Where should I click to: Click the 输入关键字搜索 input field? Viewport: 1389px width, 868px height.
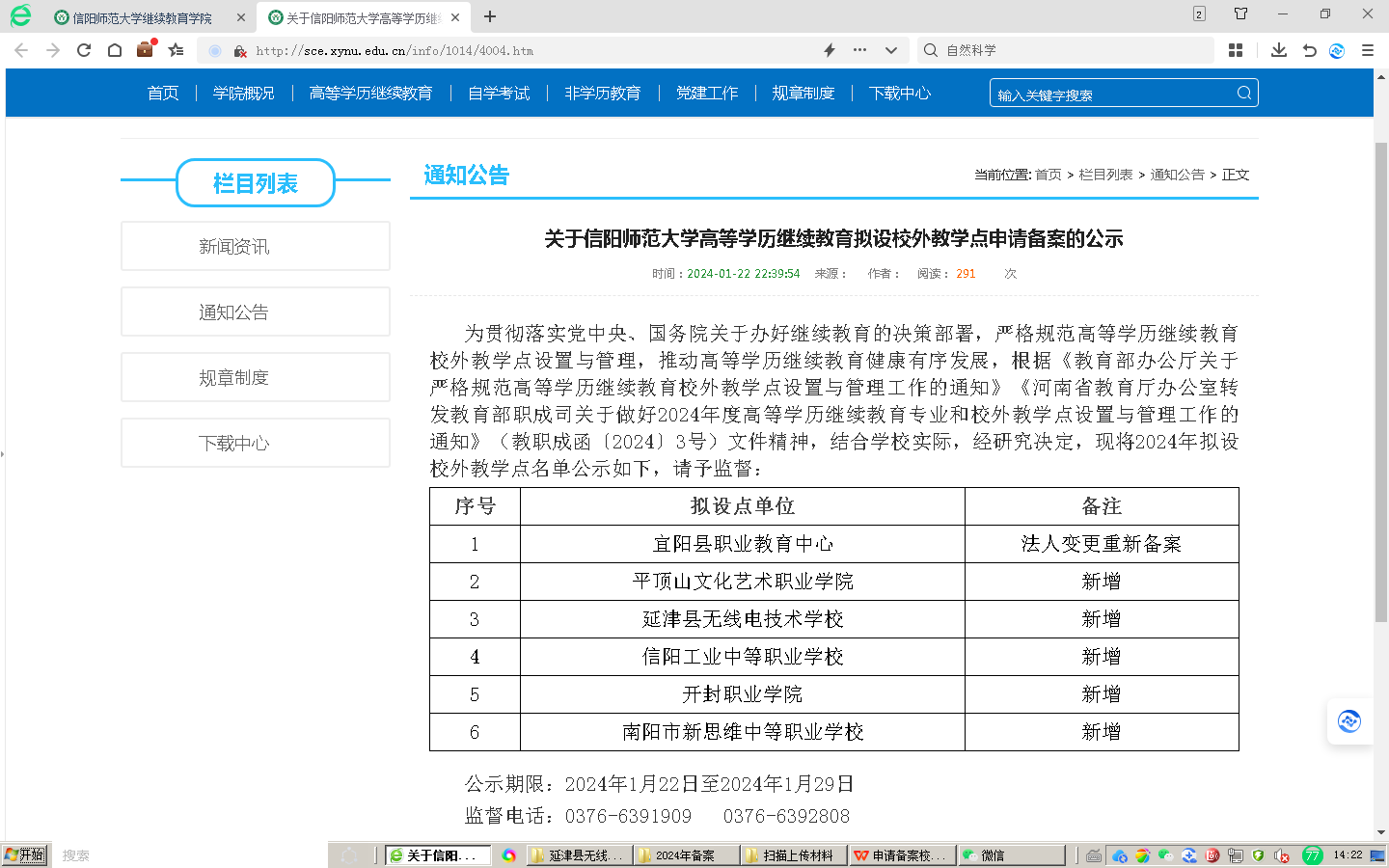(x=1109, y=95)
